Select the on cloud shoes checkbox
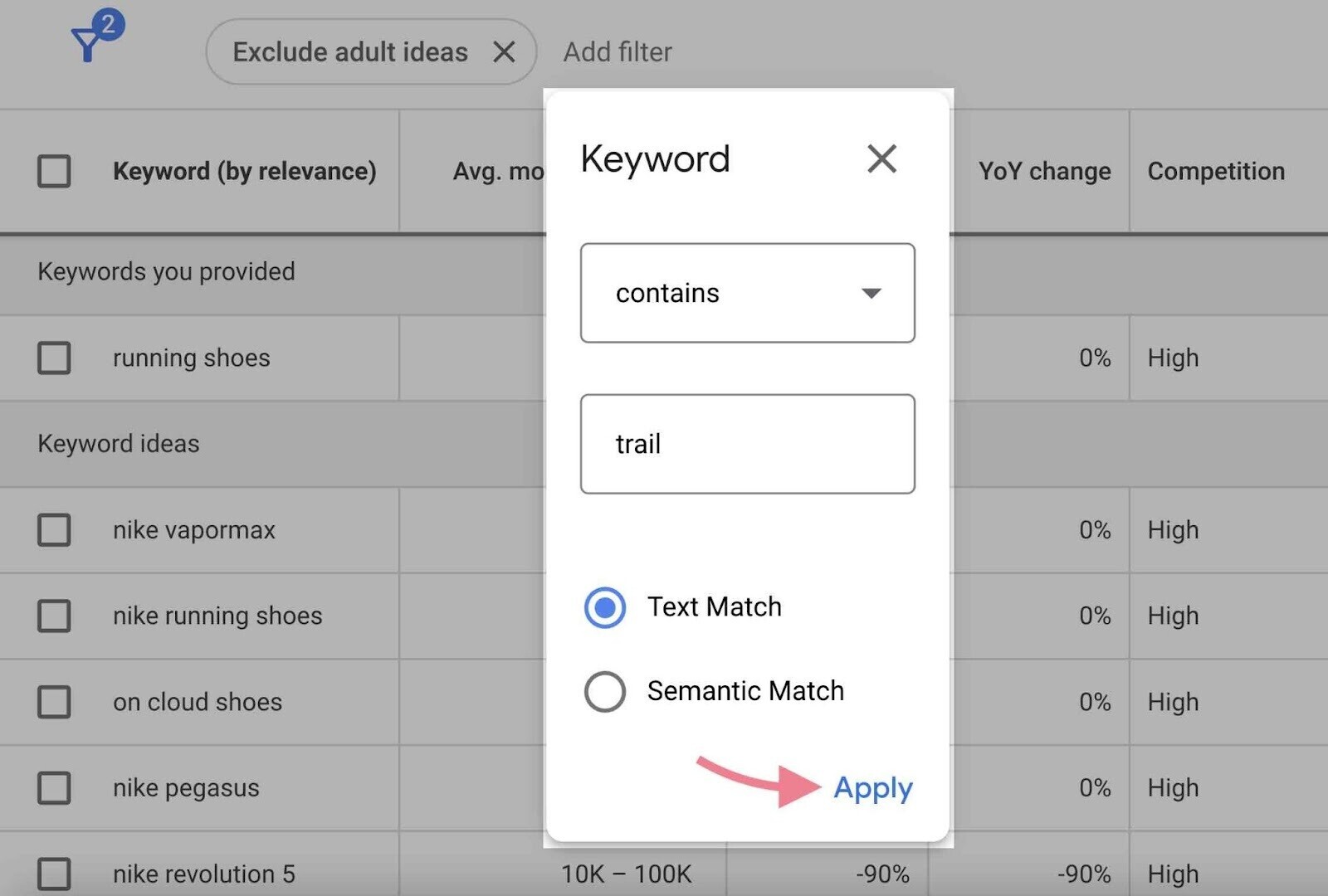Viewport: 1328px width, 896px height. [x=54, y=702]
